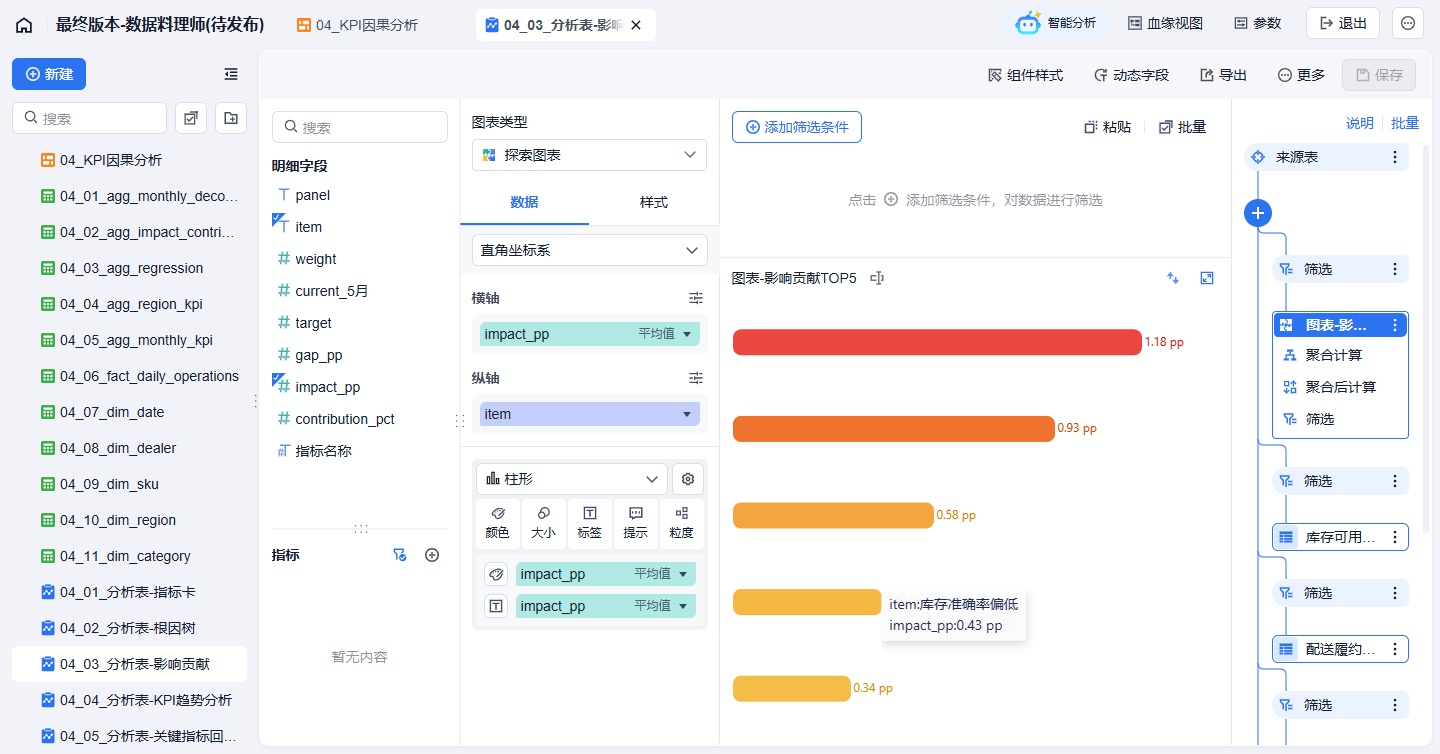Screen dimensions: 1440x754
Task: Click the red 1.18 pp bar
Action: pyautogui.click(x=937, y=342)
